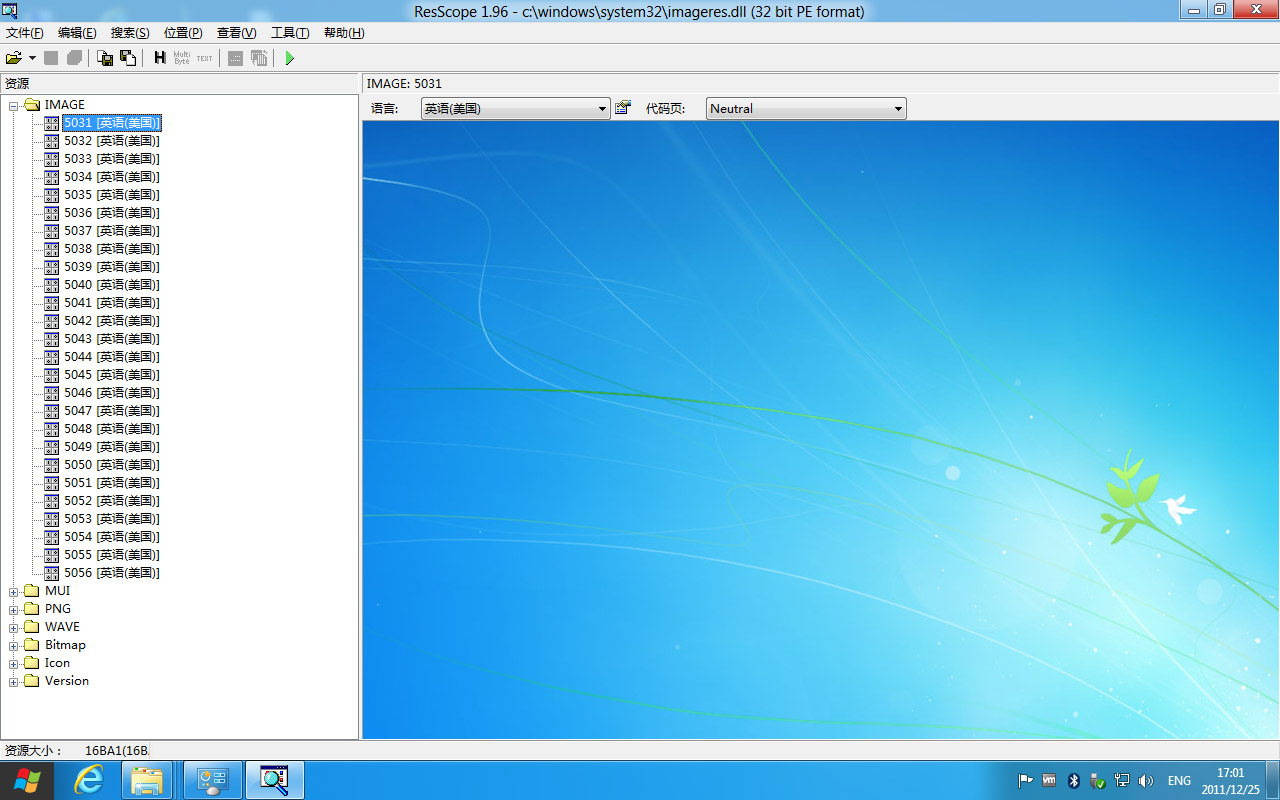This screenshot has width=1280, height=800.
Task: Open the 工具(T) menu
Action: point(290,33)
